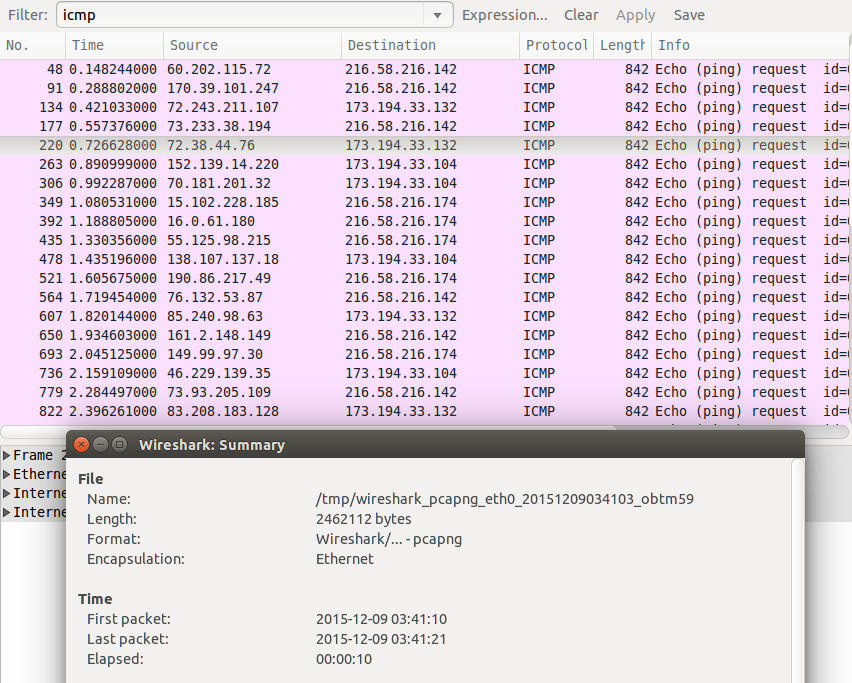Select packet 220 from source 72.38.44.76

300,145
